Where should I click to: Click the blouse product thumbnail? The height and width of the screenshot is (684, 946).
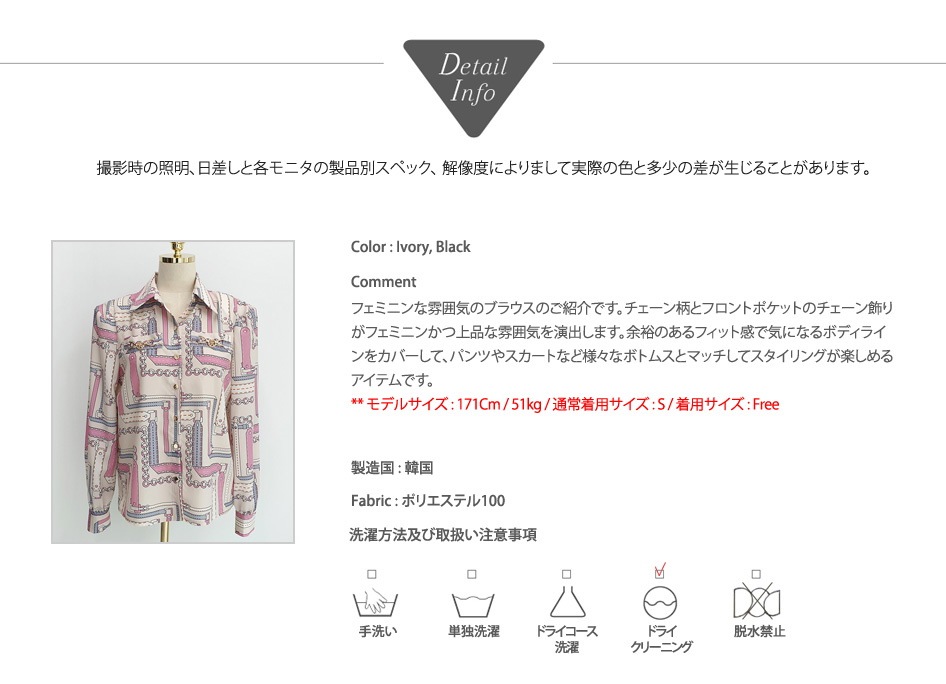point(173,392)
